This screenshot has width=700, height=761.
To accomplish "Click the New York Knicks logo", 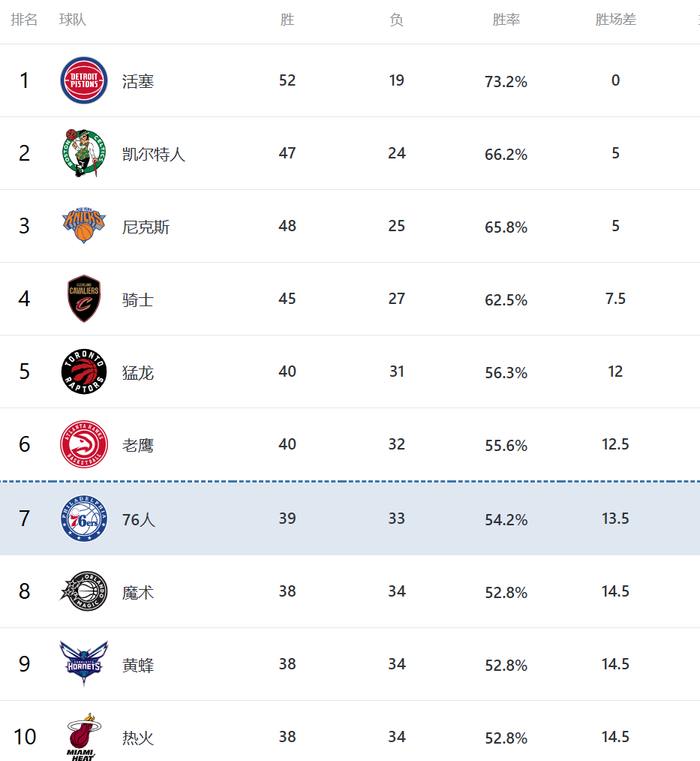I will coord(83,226).
